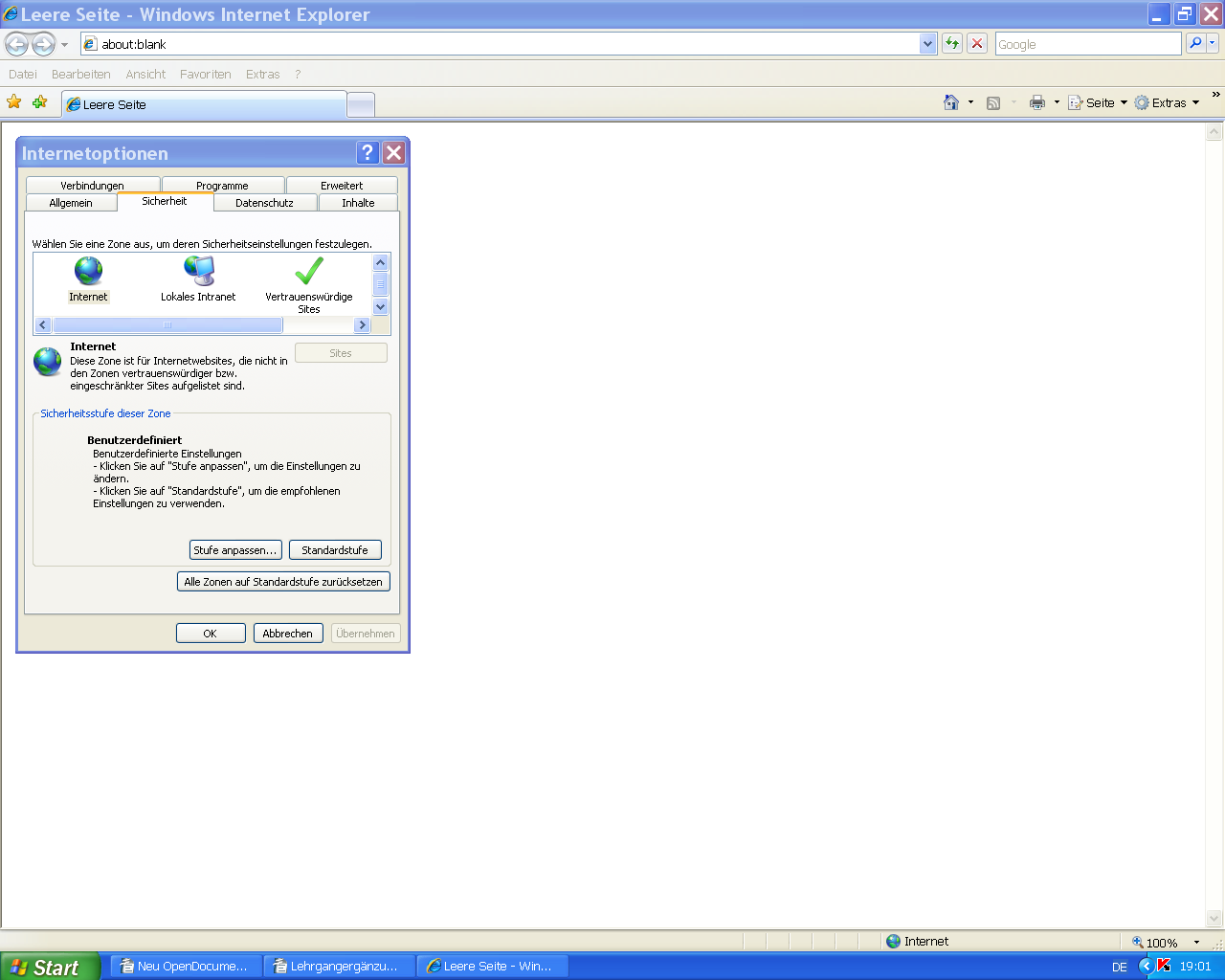Switch to the Verbindungen tab
1225x980 pixels.
[x=92, y=185]
